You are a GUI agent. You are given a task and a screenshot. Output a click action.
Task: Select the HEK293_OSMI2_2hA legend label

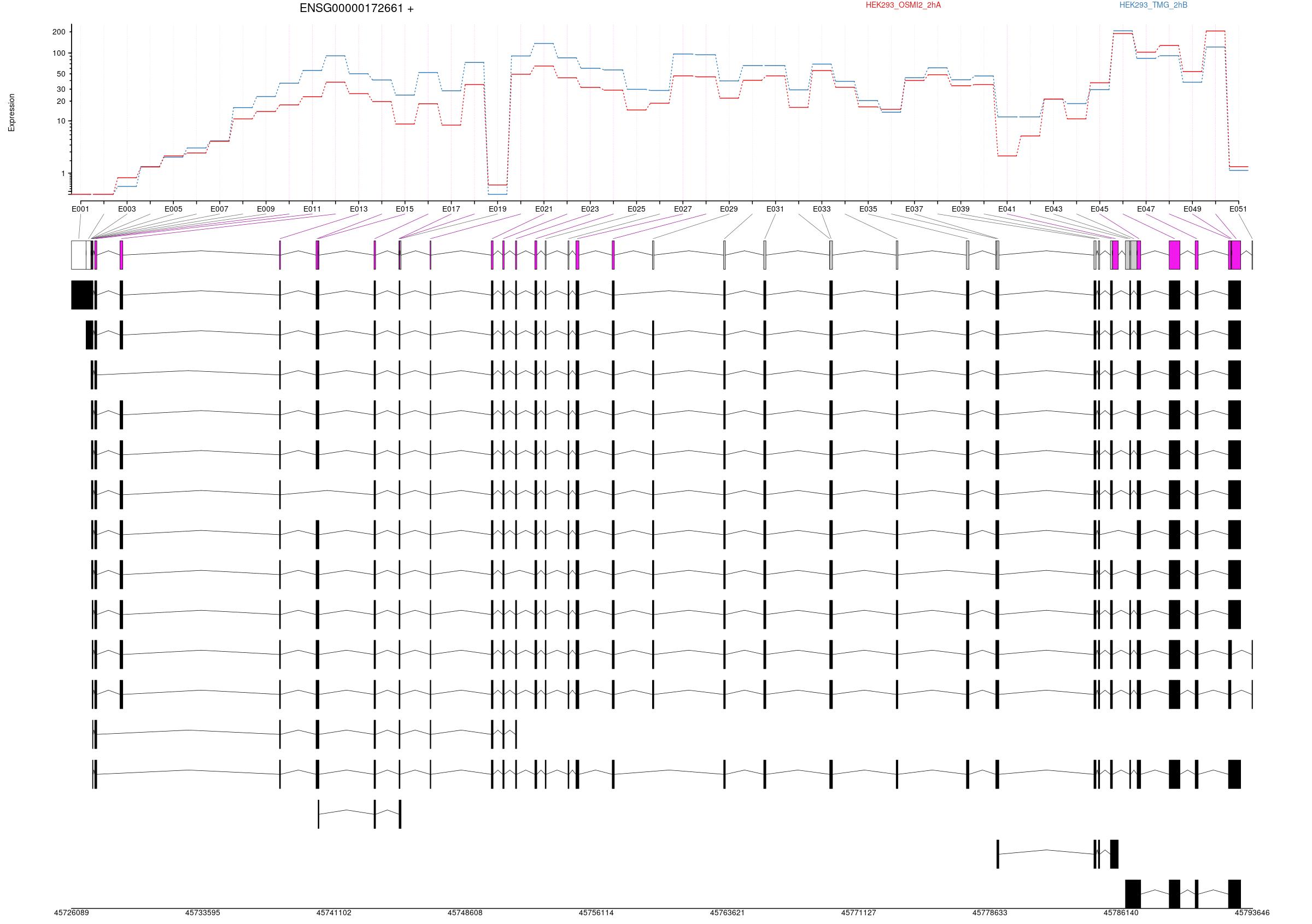[903, 5]
